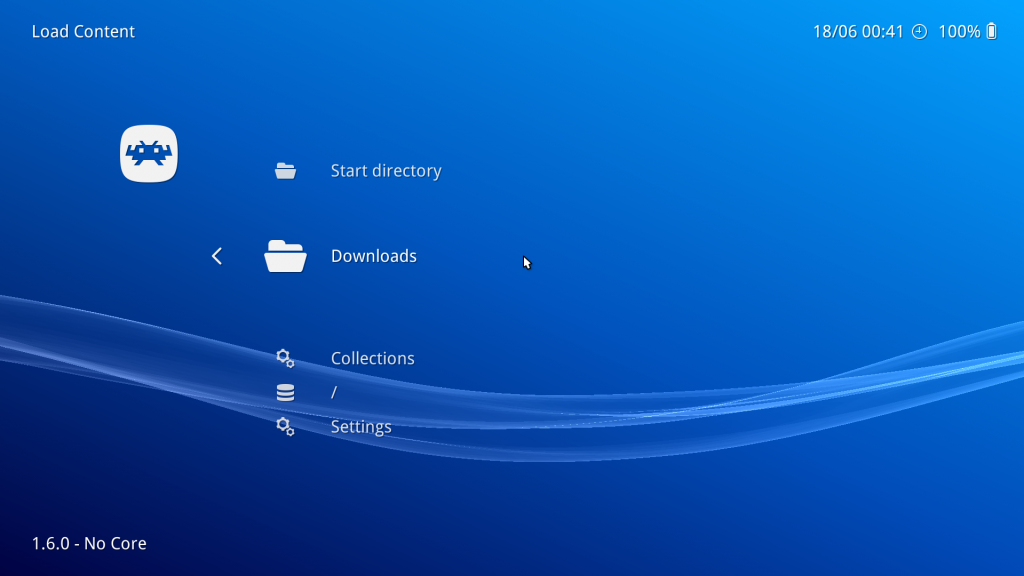This screenshot has height=576, width=1024.
Task: Click the "18/06 00:41" date and time
Action: (x=858, y=31)
